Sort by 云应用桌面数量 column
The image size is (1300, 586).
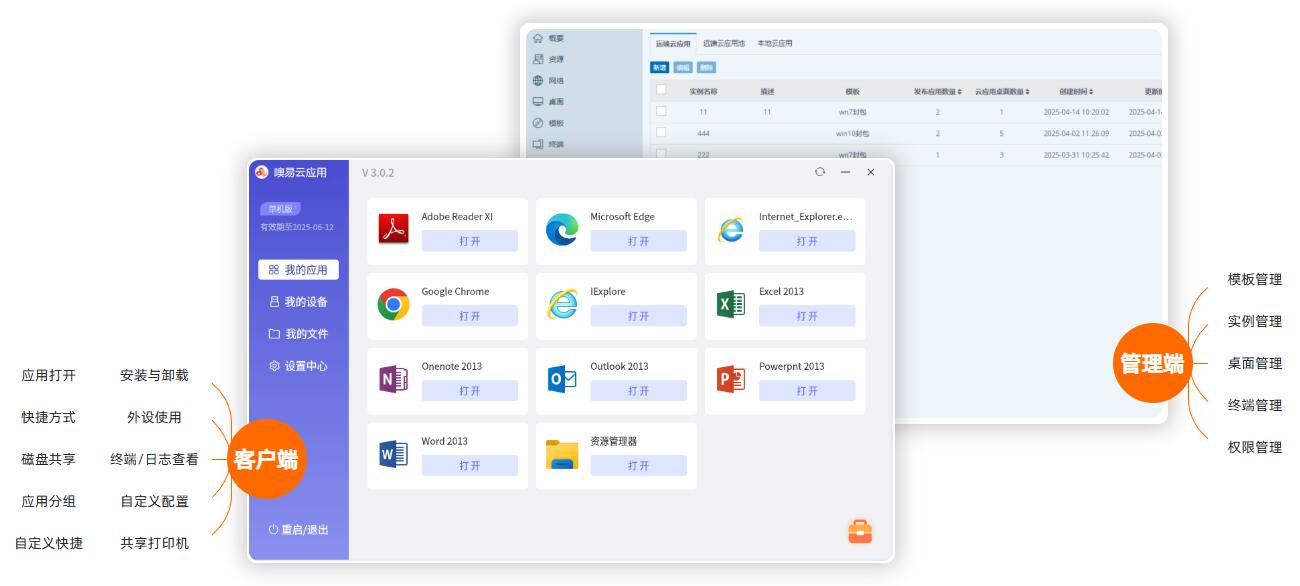(x=1027, y=92)
